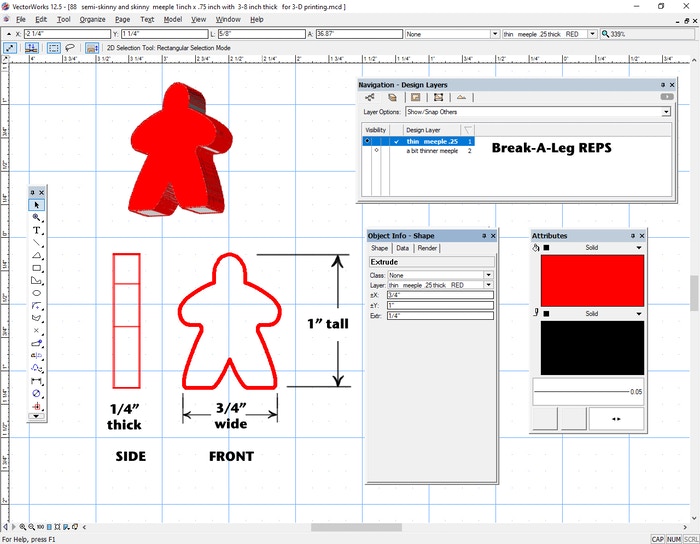The image size is (700, 544).
Task: Sort by Visibility column header
Action: pos(375,130)
